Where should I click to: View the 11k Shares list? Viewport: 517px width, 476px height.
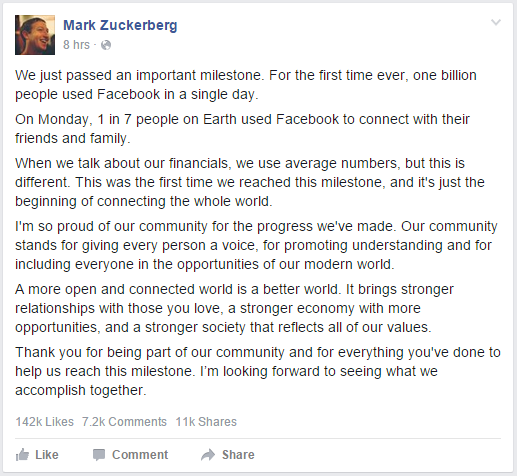pyautogui.click(x=206, y=422)
